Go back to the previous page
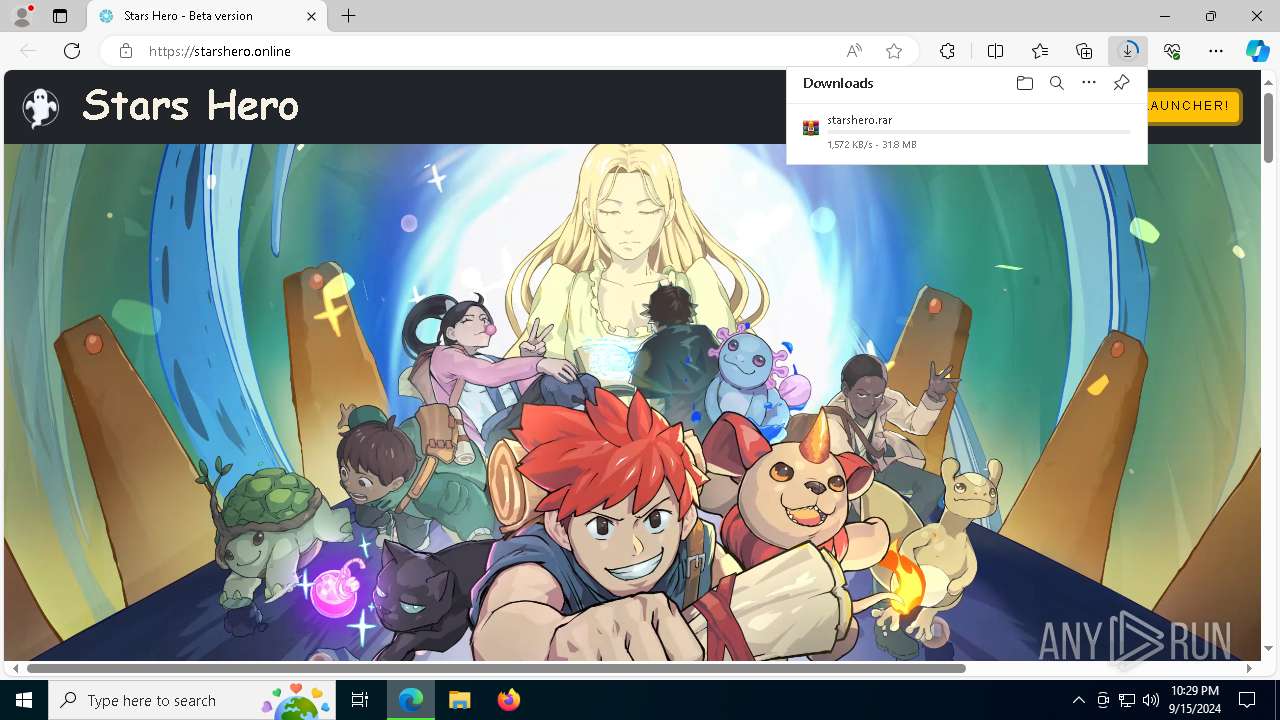This screenshot has height=720, width=1280. (x=28, y=51)
